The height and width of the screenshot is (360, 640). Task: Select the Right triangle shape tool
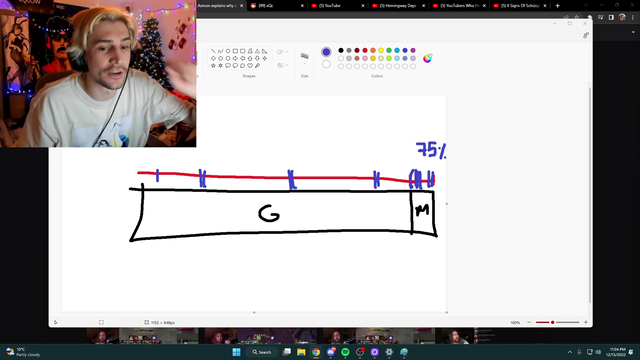click(264, 51)
